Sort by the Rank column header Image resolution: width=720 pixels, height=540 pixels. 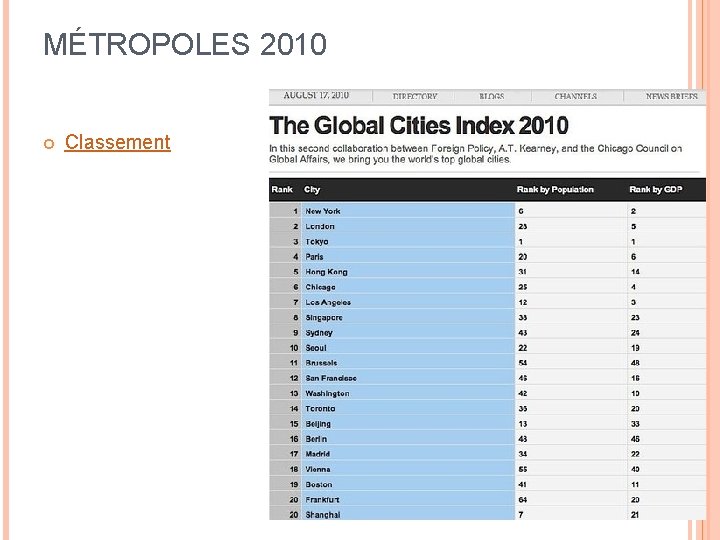283,189
